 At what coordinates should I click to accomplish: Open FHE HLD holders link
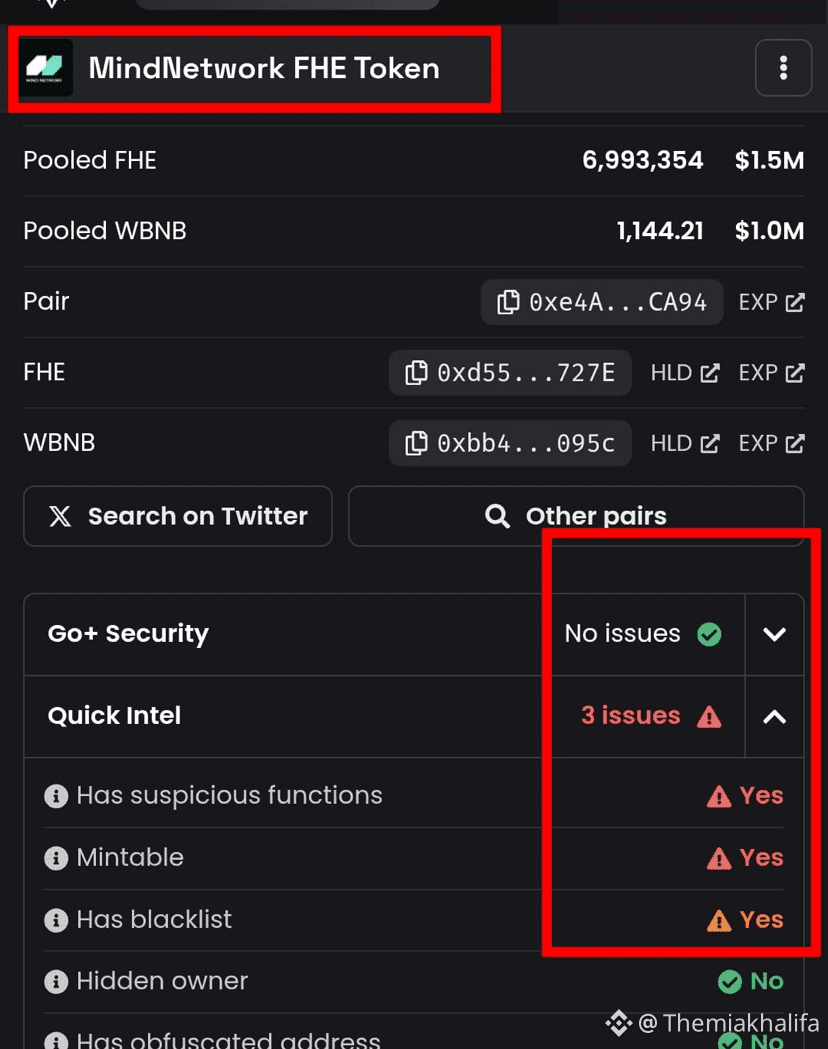[x=685, y=373]
